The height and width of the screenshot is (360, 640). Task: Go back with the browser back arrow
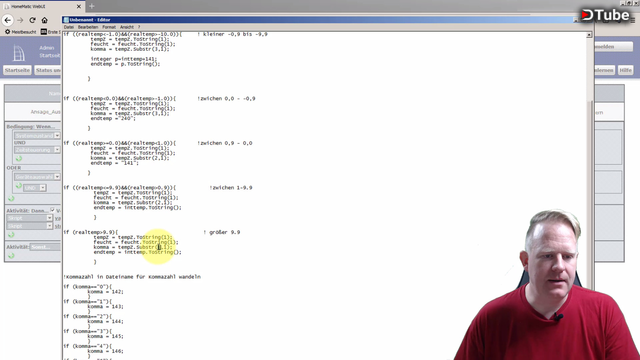tap(7, 20)
